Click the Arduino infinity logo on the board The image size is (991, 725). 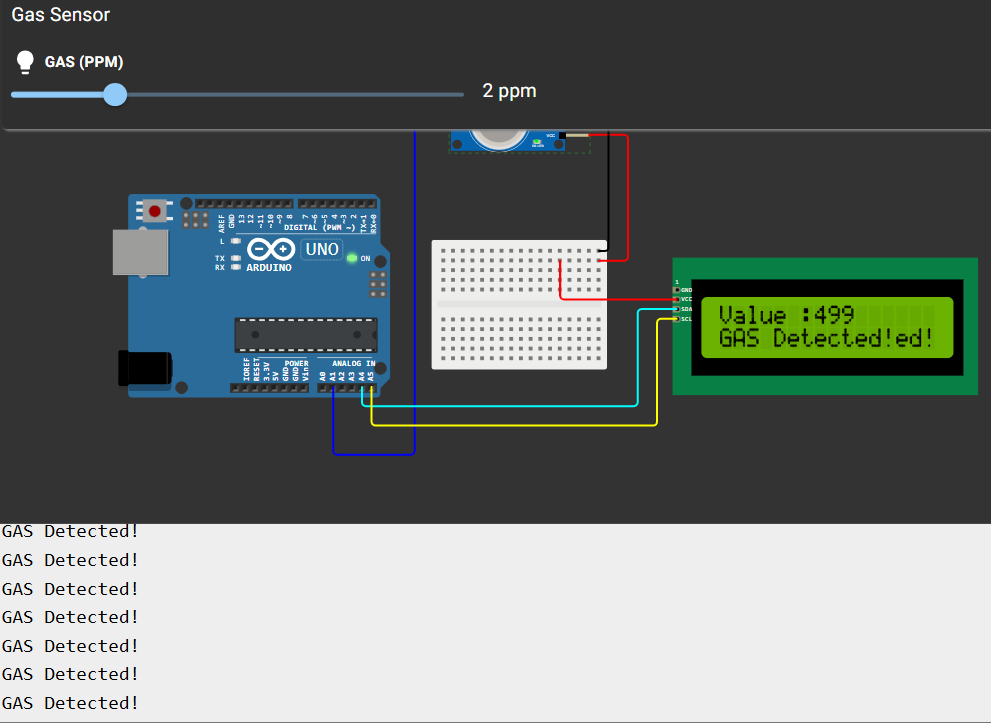click(x=271, y=249)
